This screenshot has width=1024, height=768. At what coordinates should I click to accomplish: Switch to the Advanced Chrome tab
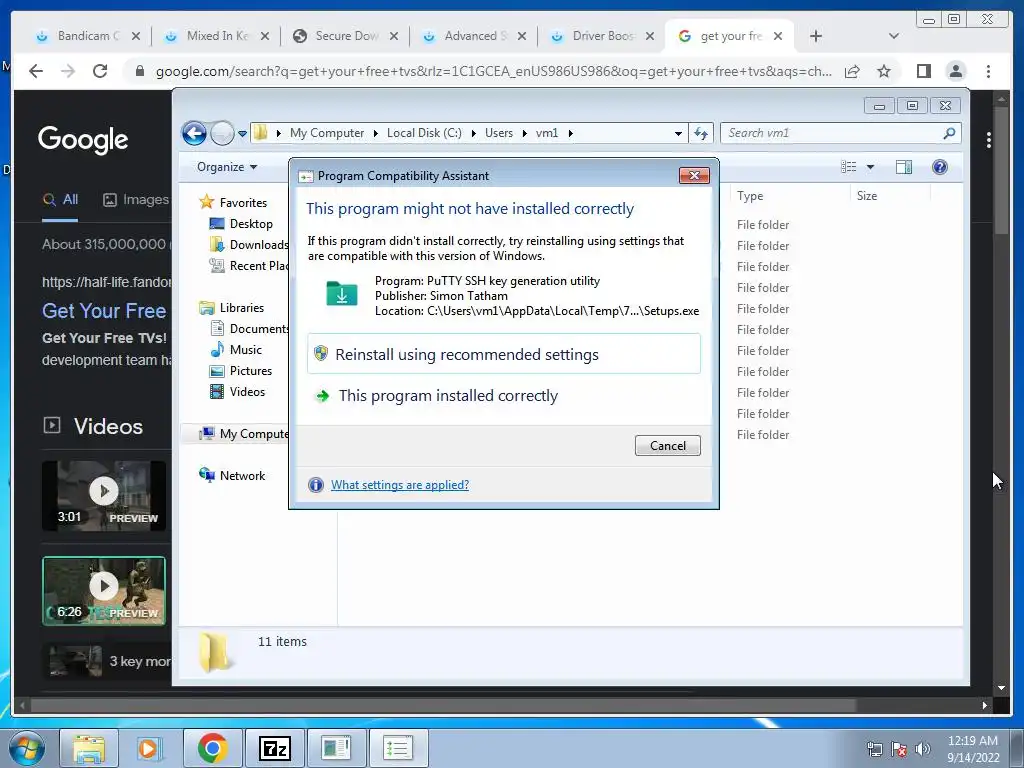tap(475, 36)
